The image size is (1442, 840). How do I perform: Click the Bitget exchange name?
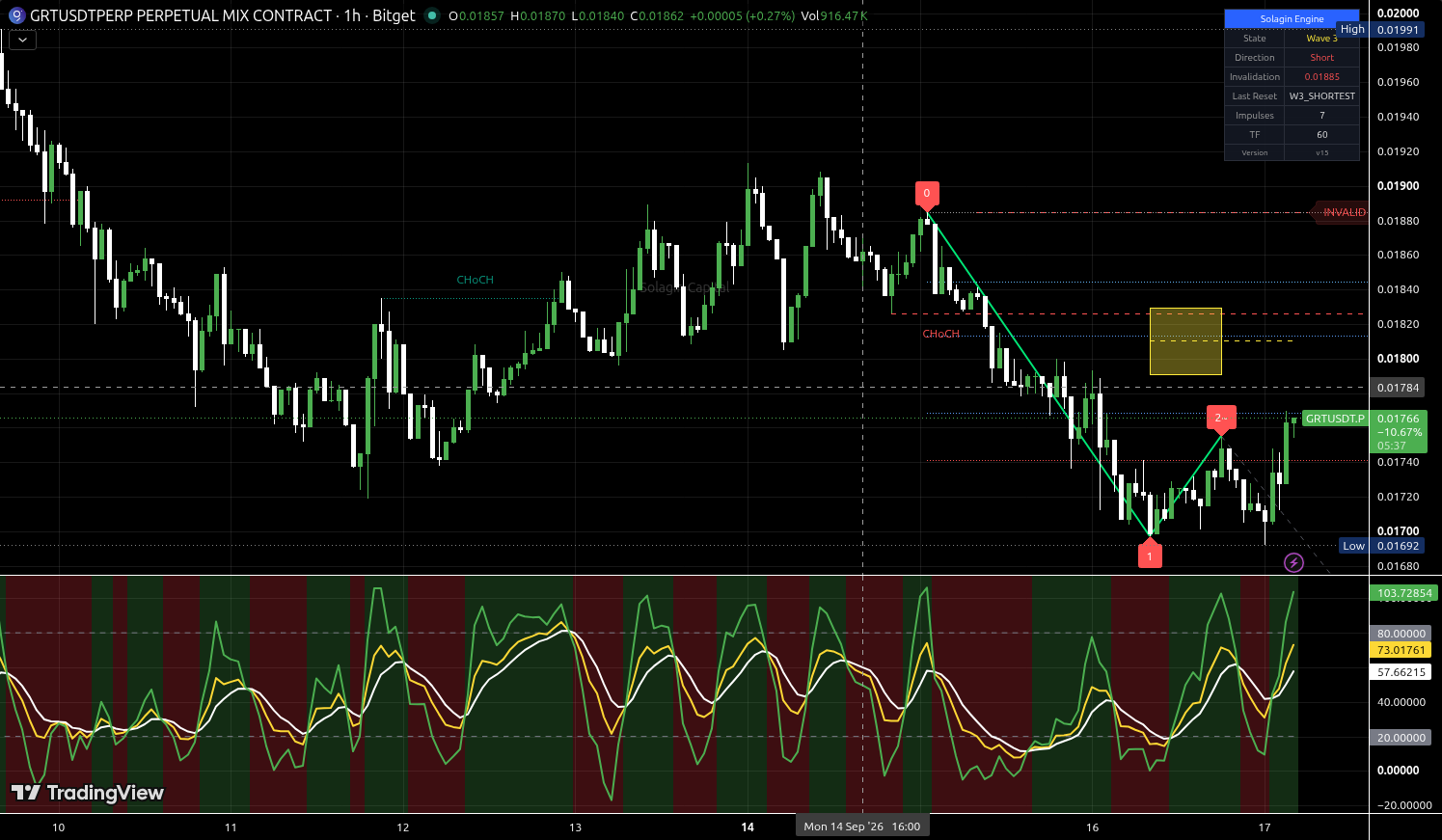pos(394,15)
